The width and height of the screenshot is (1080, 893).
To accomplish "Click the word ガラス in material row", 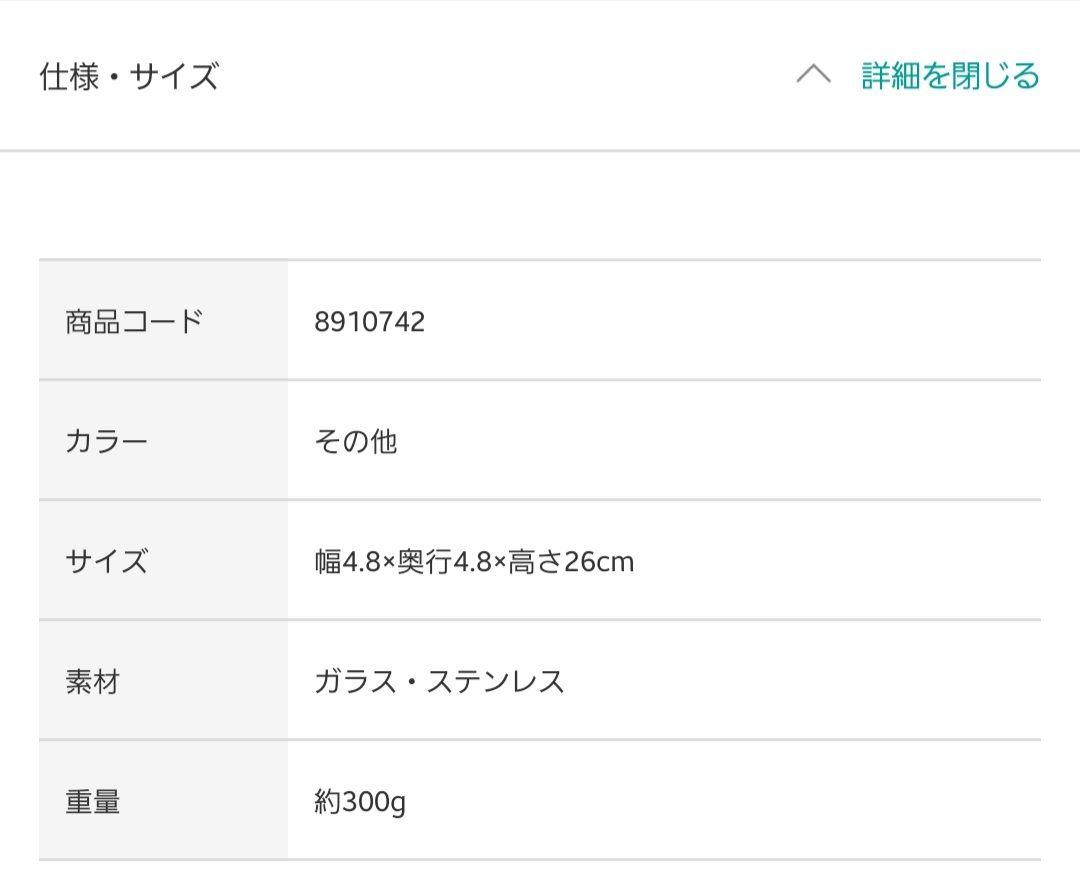I will (355, 682).
